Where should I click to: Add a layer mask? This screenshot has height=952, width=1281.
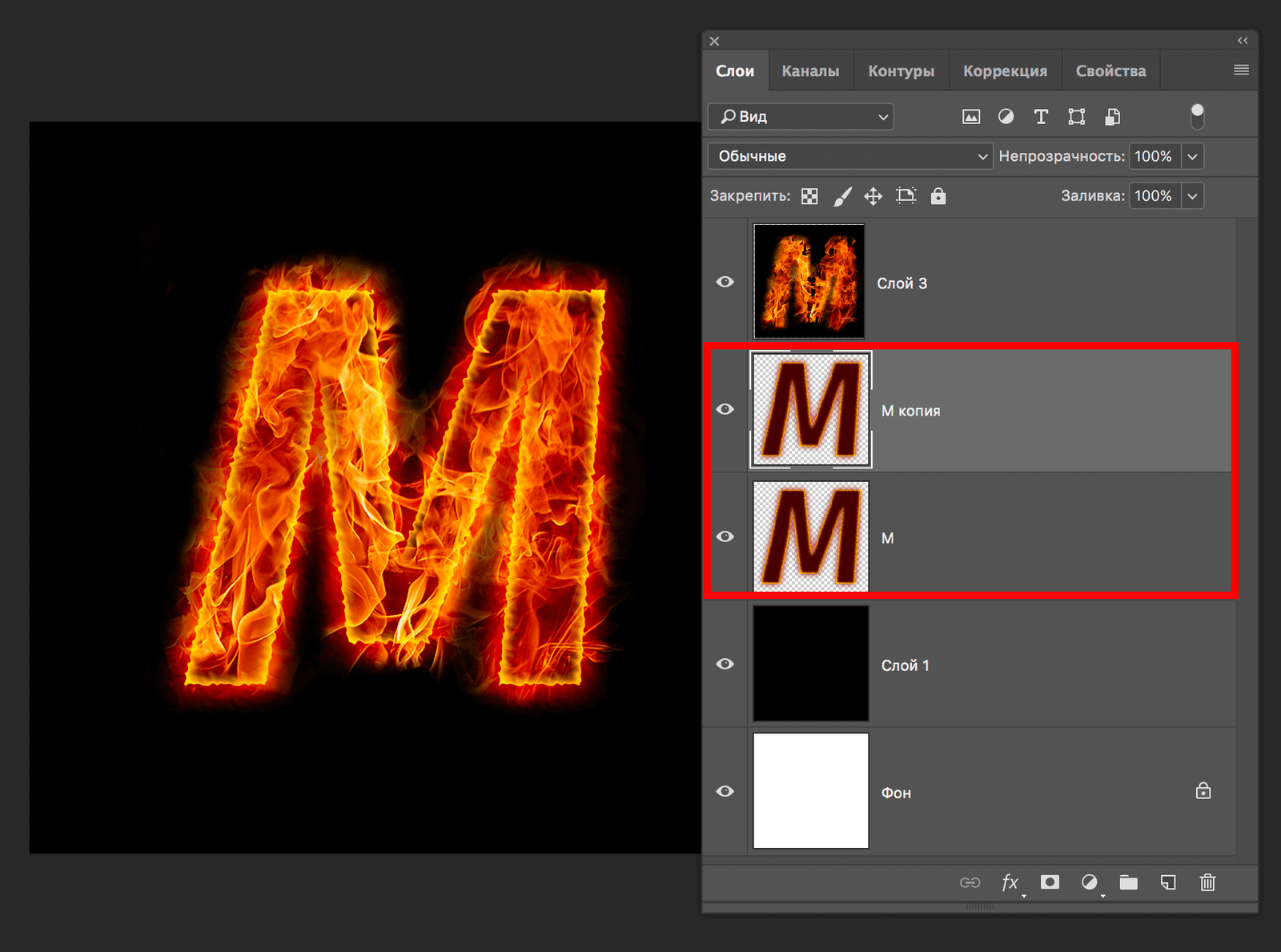click(x=1050, y=882)
